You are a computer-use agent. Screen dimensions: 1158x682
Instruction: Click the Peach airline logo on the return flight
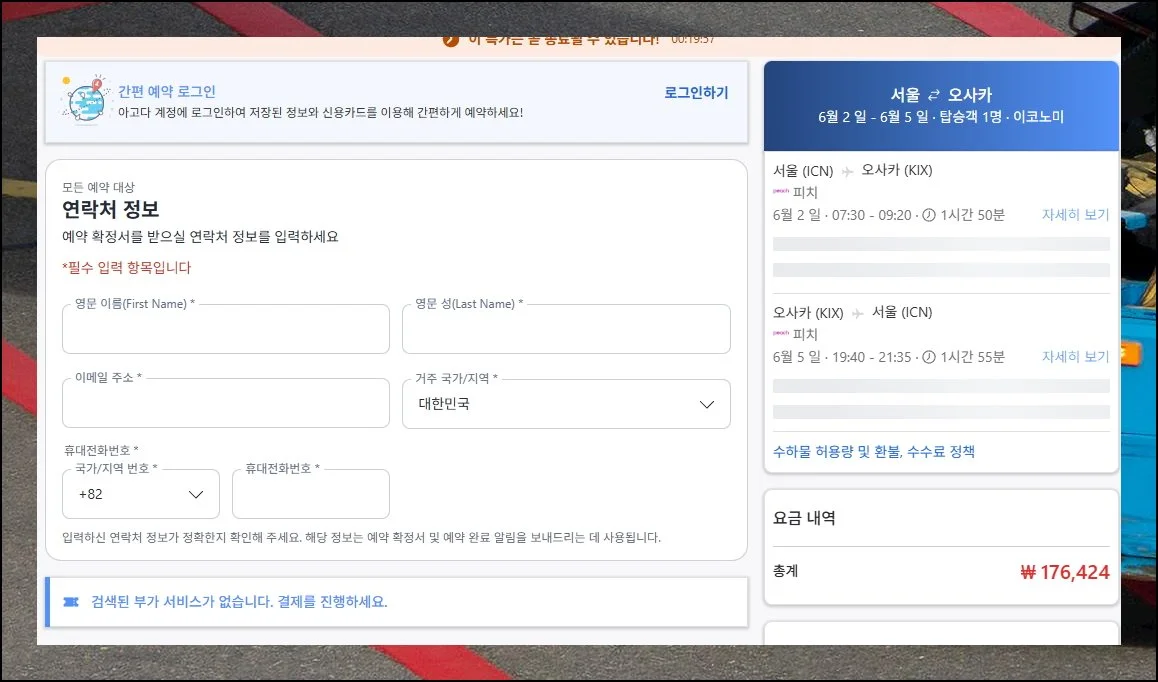point(781,334)
